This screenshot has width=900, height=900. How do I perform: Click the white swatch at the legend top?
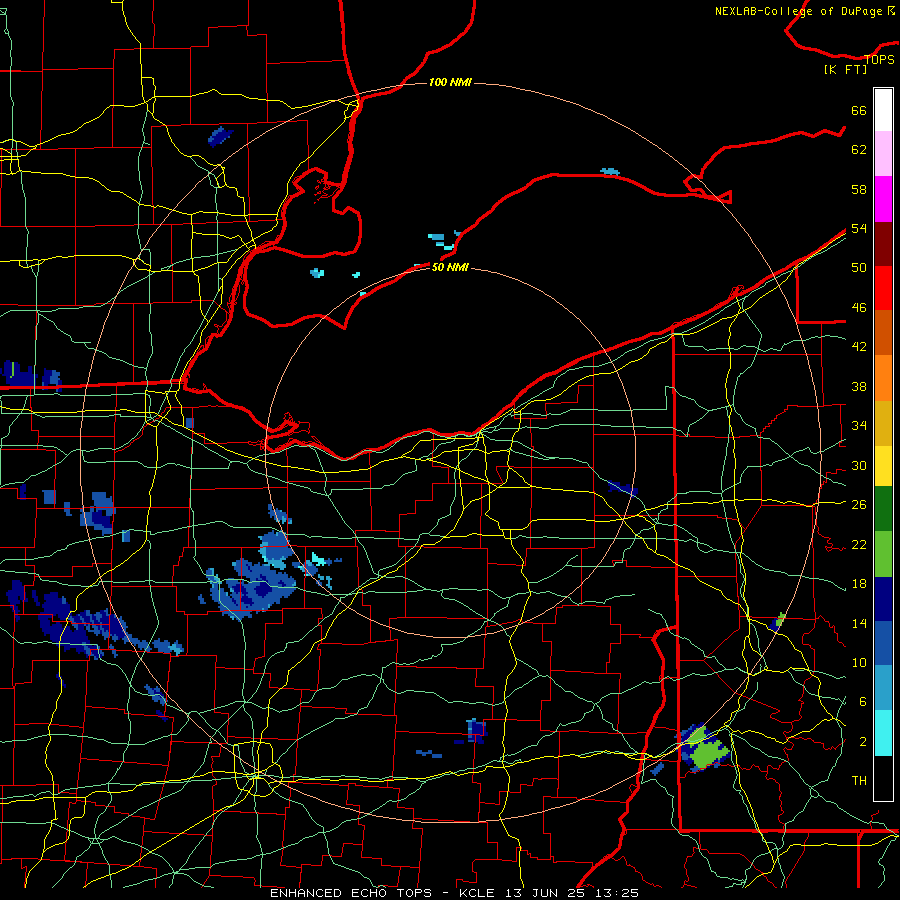click(x=883, y=110)
